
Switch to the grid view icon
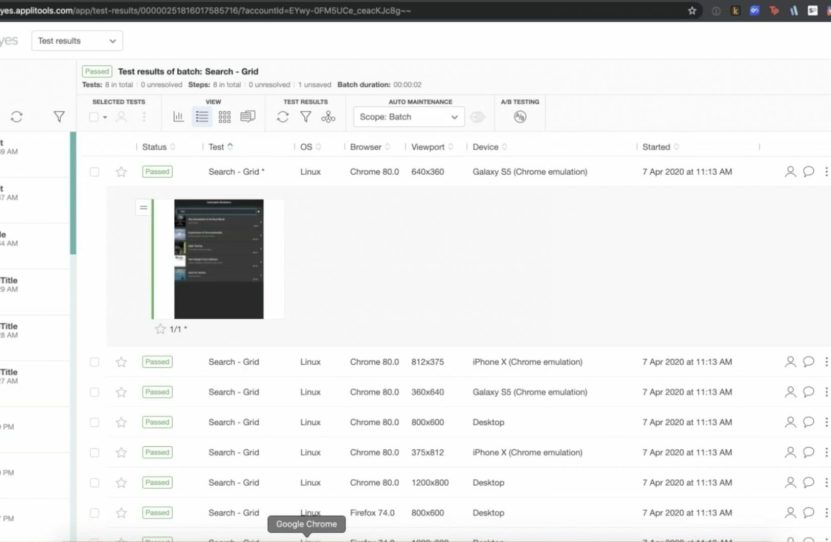(x=224, y=117)
